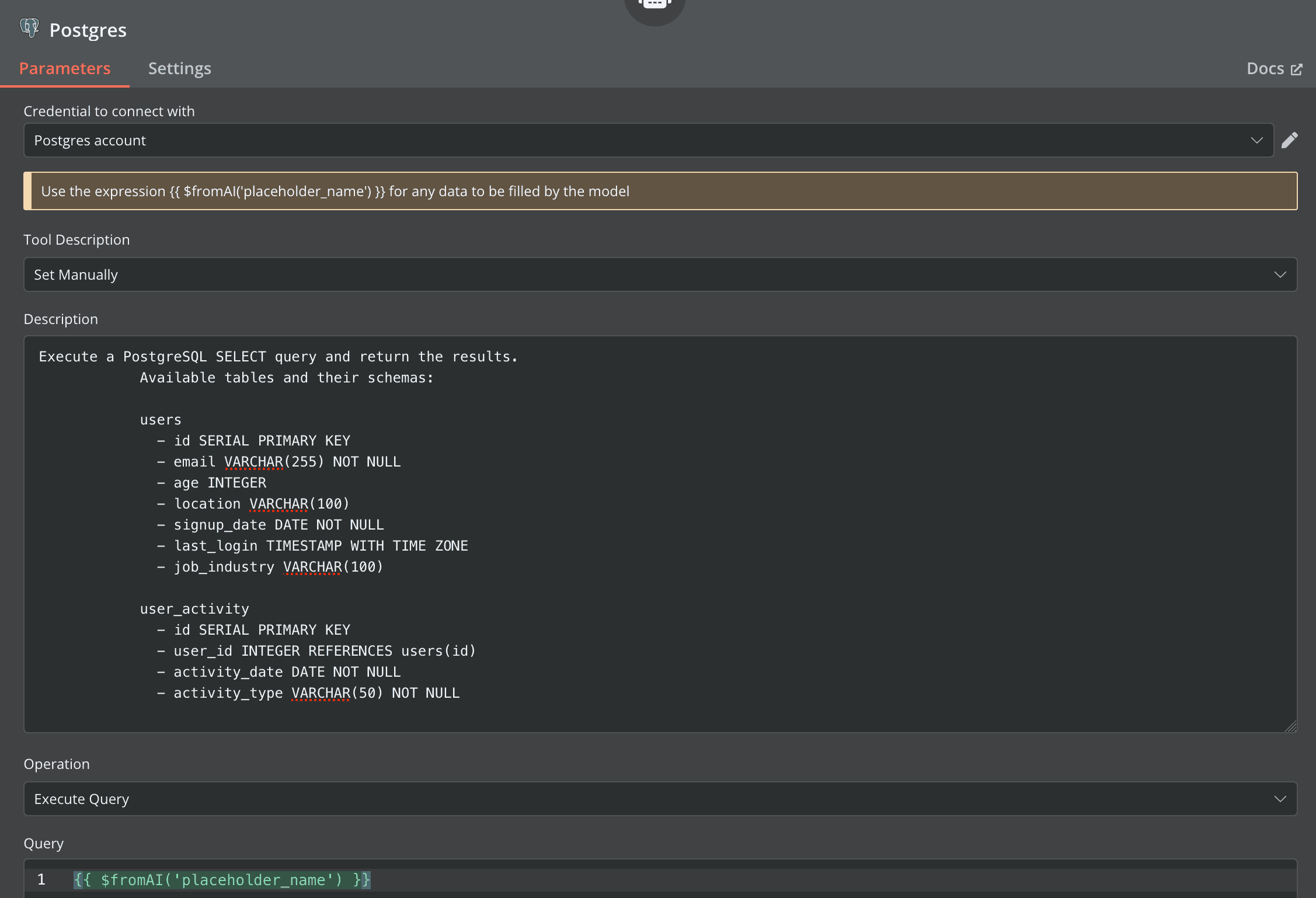This screenshot has height=898, width=1316.
Task: Click the 'last_login TIMESTAMP WITH TIME ZONE' line
Action: pos(312,546)
